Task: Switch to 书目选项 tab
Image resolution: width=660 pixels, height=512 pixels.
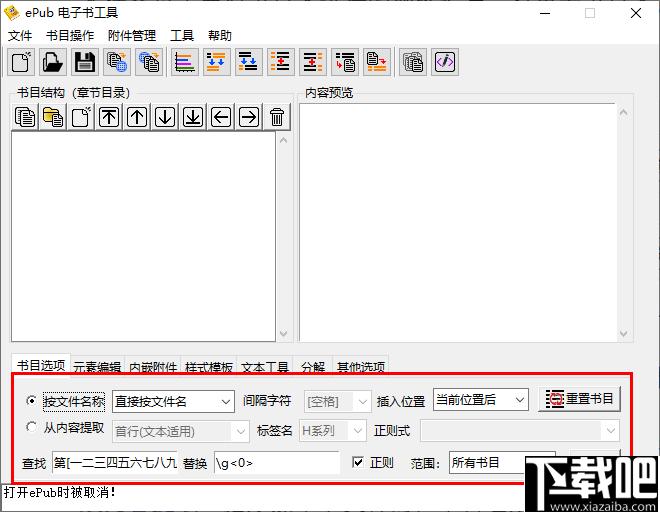Action: (x=41, y=365)
